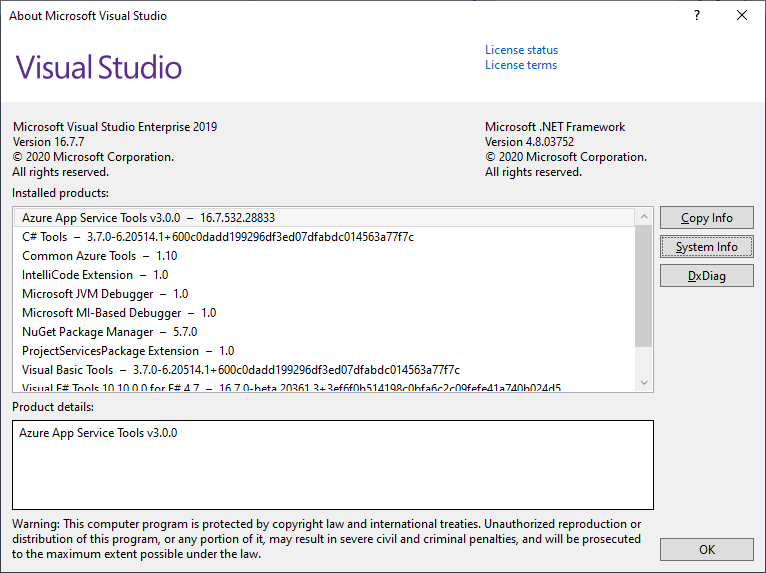
Task: Launch DxDiag from the button
Action: click(706, 276)
